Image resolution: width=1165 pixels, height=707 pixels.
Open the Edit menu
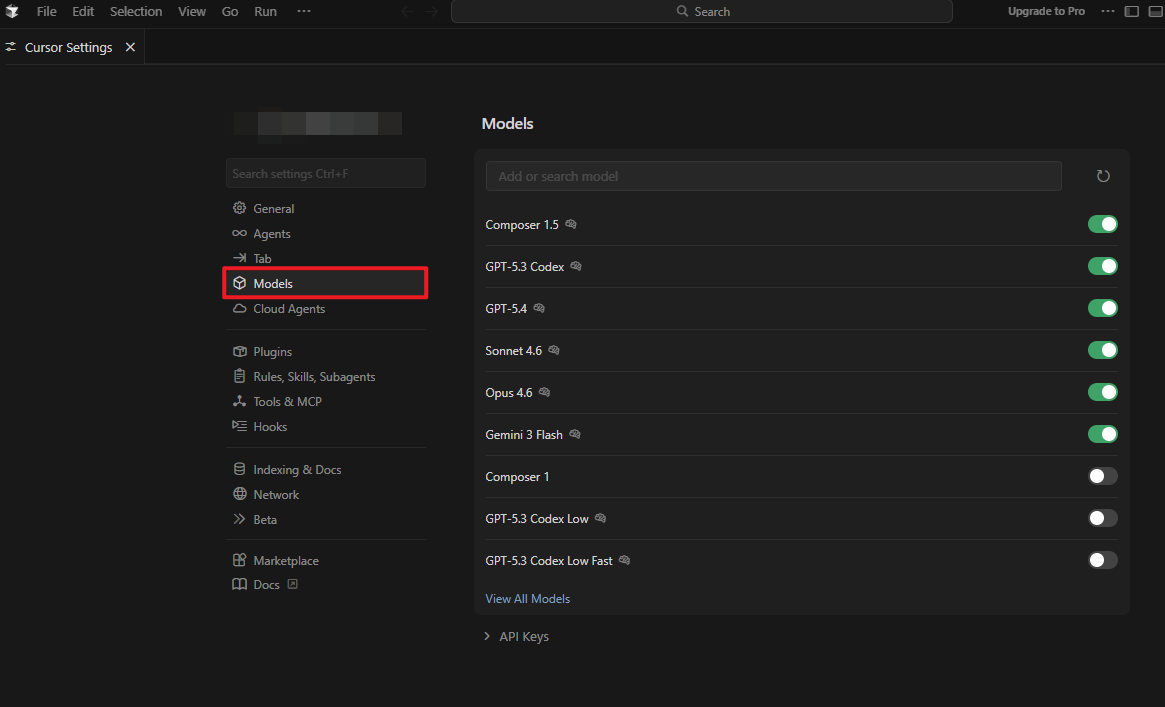pos(83,11)
